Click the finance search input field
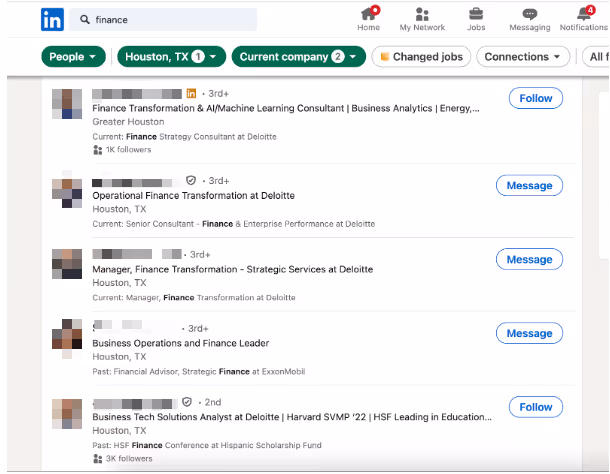Screen dimensions: 610x474 pyautogui.click(x=163, y=19)
